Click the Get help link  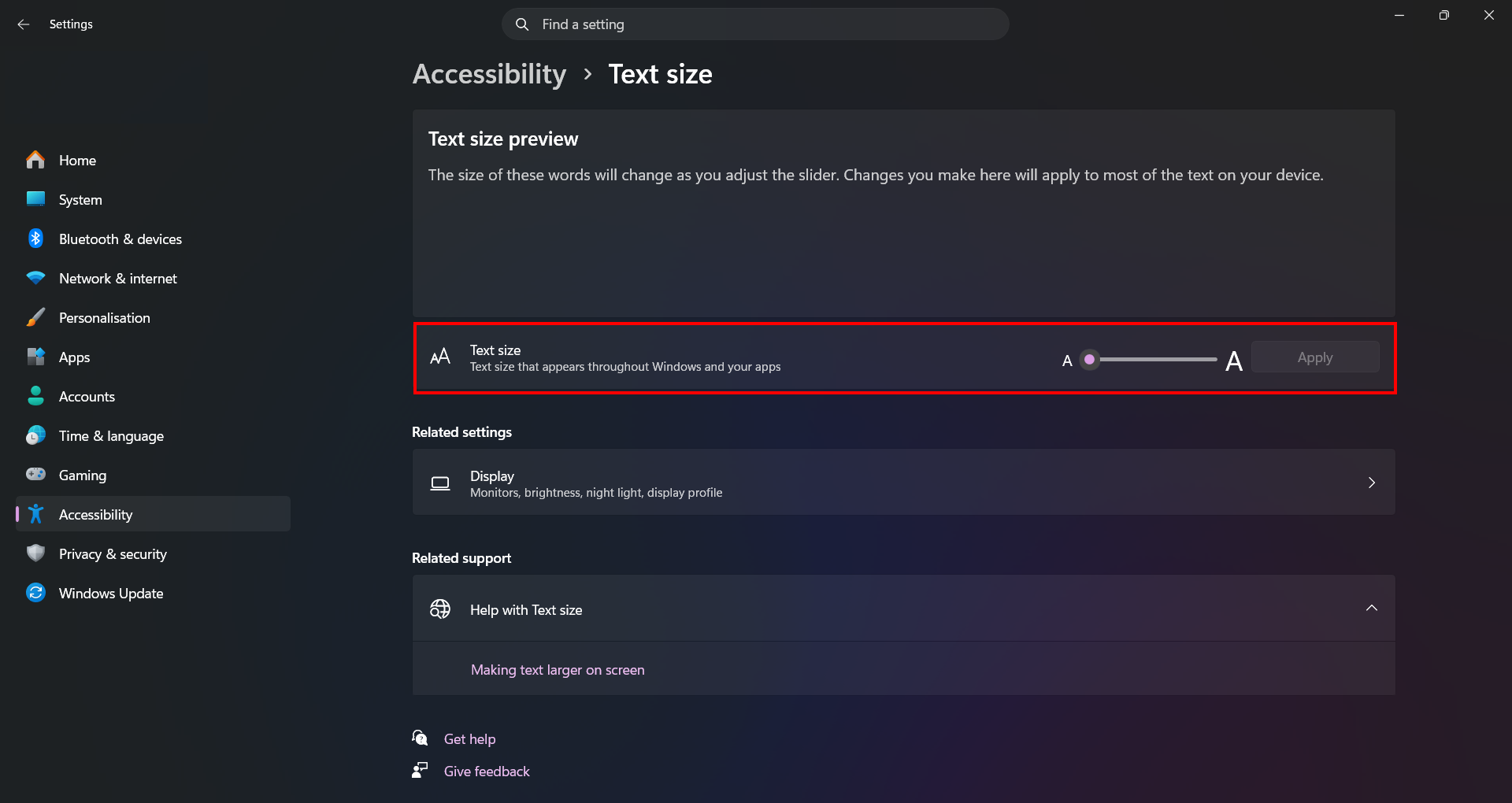[470, 739]
